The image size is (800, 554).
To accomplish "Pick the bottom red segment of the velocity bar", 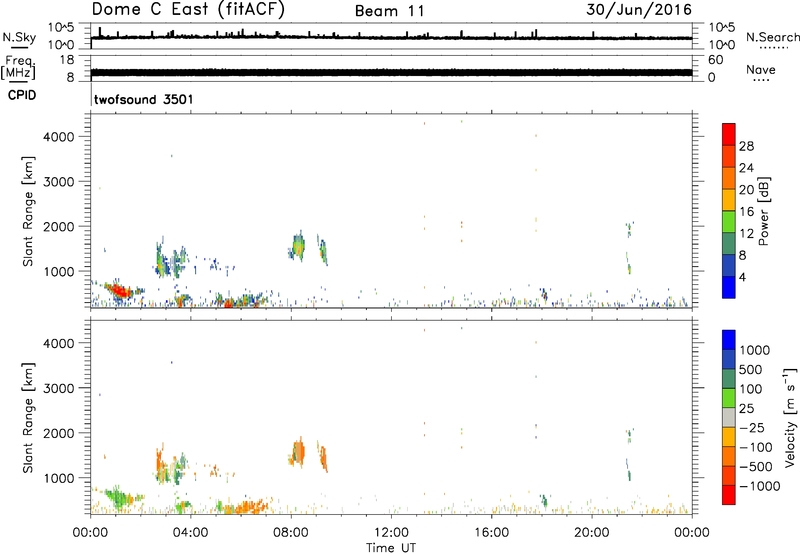I will click(729, 495).
